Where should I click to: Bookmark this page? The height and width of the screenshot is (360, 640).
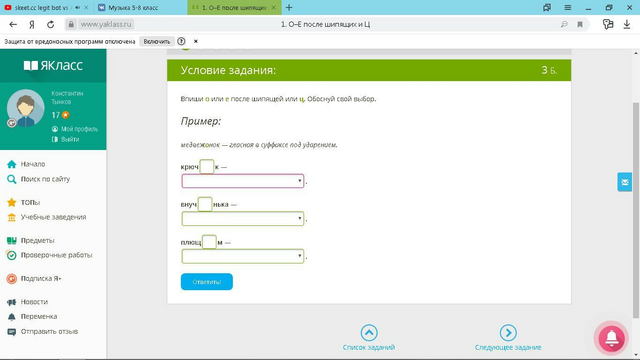pyautogui.click(x=580, y=24)
